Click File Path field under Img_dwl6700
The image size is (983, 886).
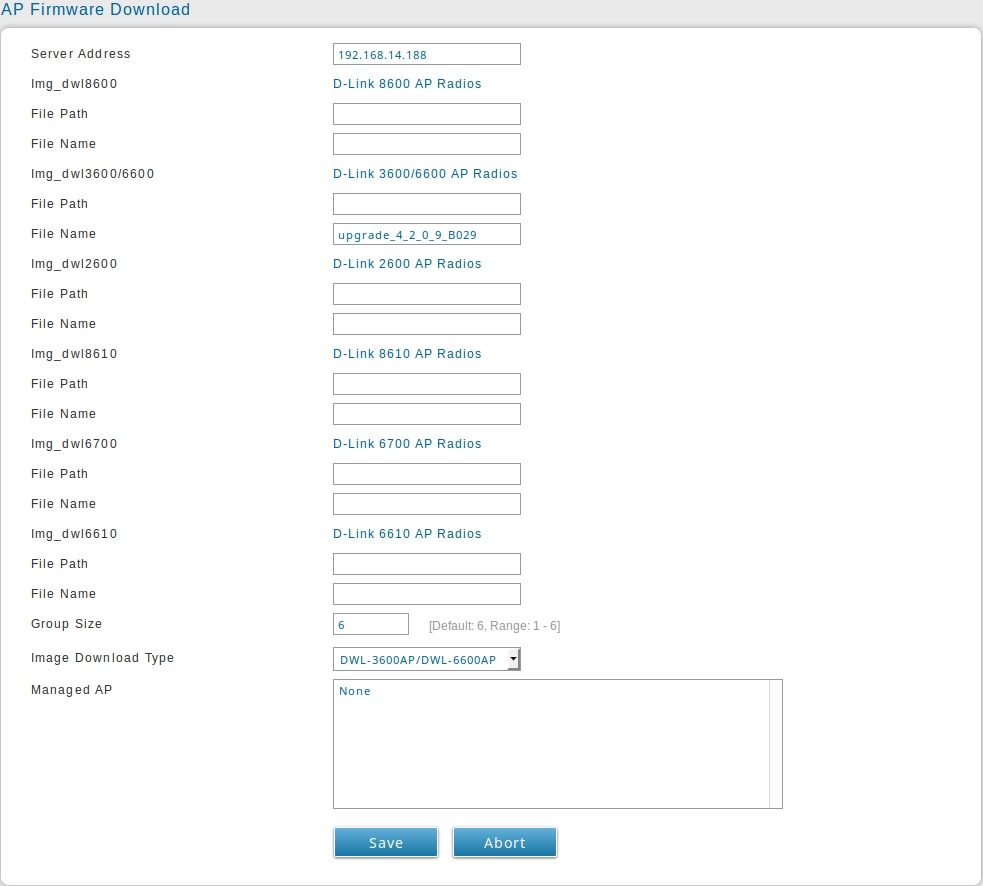pos(426,474)
